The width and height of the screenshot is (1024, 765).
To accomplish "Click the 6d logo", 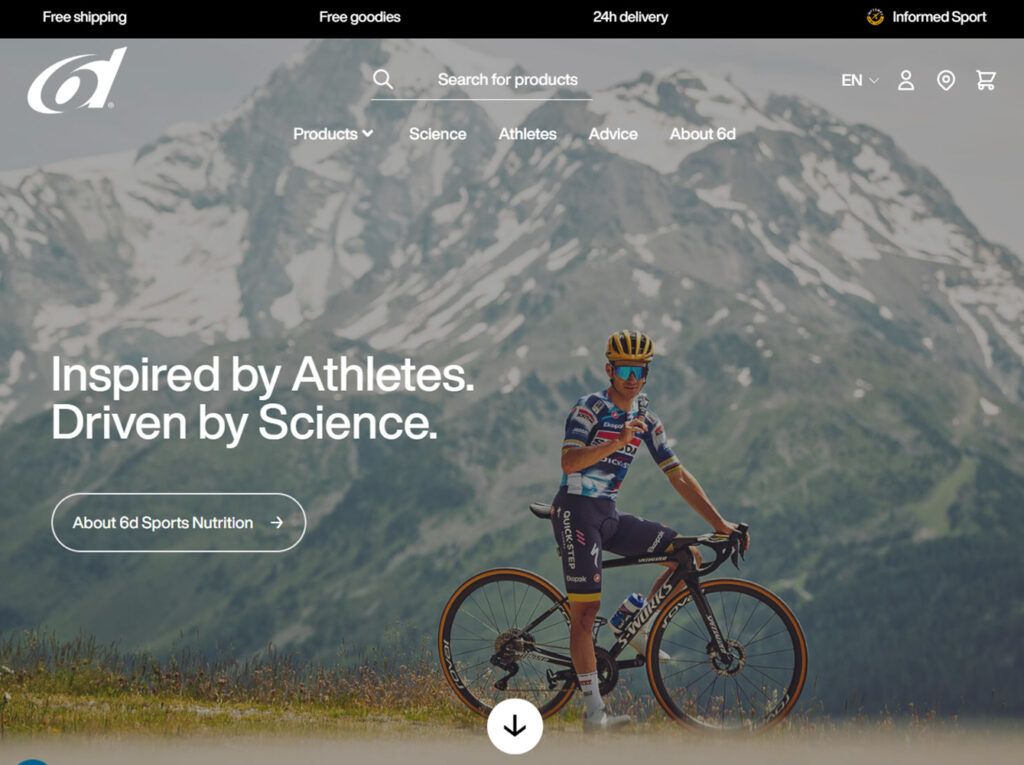I will pyautogui.click(x=76, y=80).
